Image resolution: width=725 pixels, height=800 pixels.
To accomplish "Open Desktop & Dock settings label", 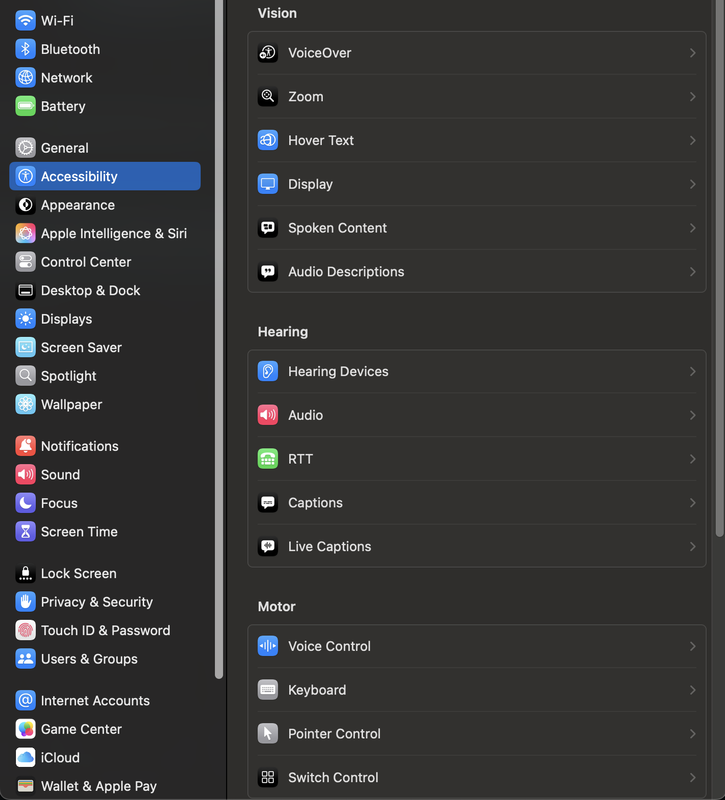I will (90, 291).
